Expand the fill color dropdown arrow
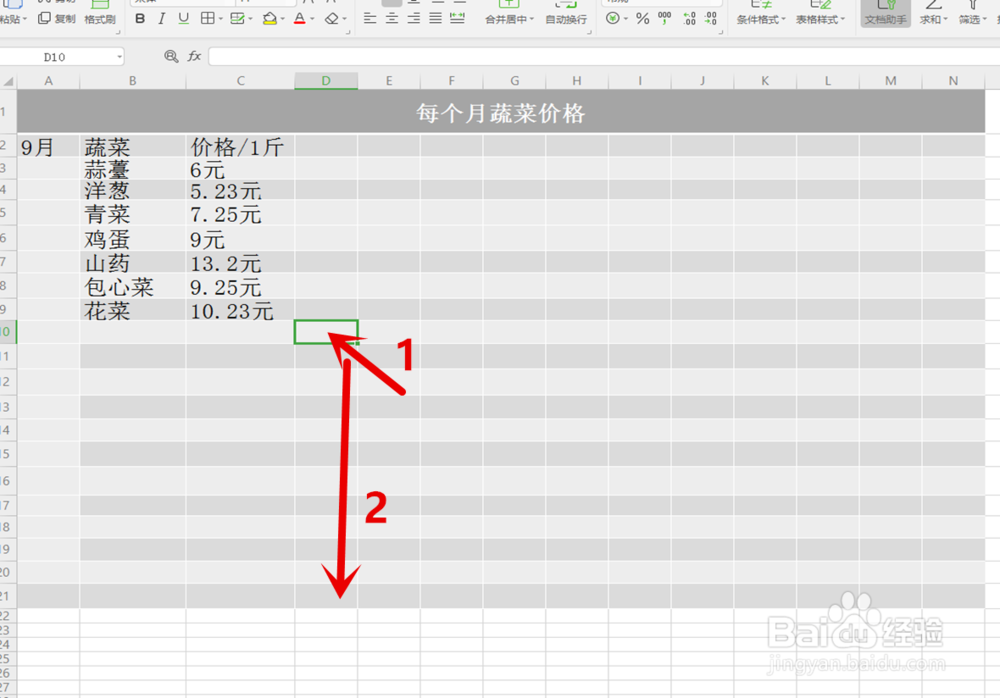 (283, 19)
